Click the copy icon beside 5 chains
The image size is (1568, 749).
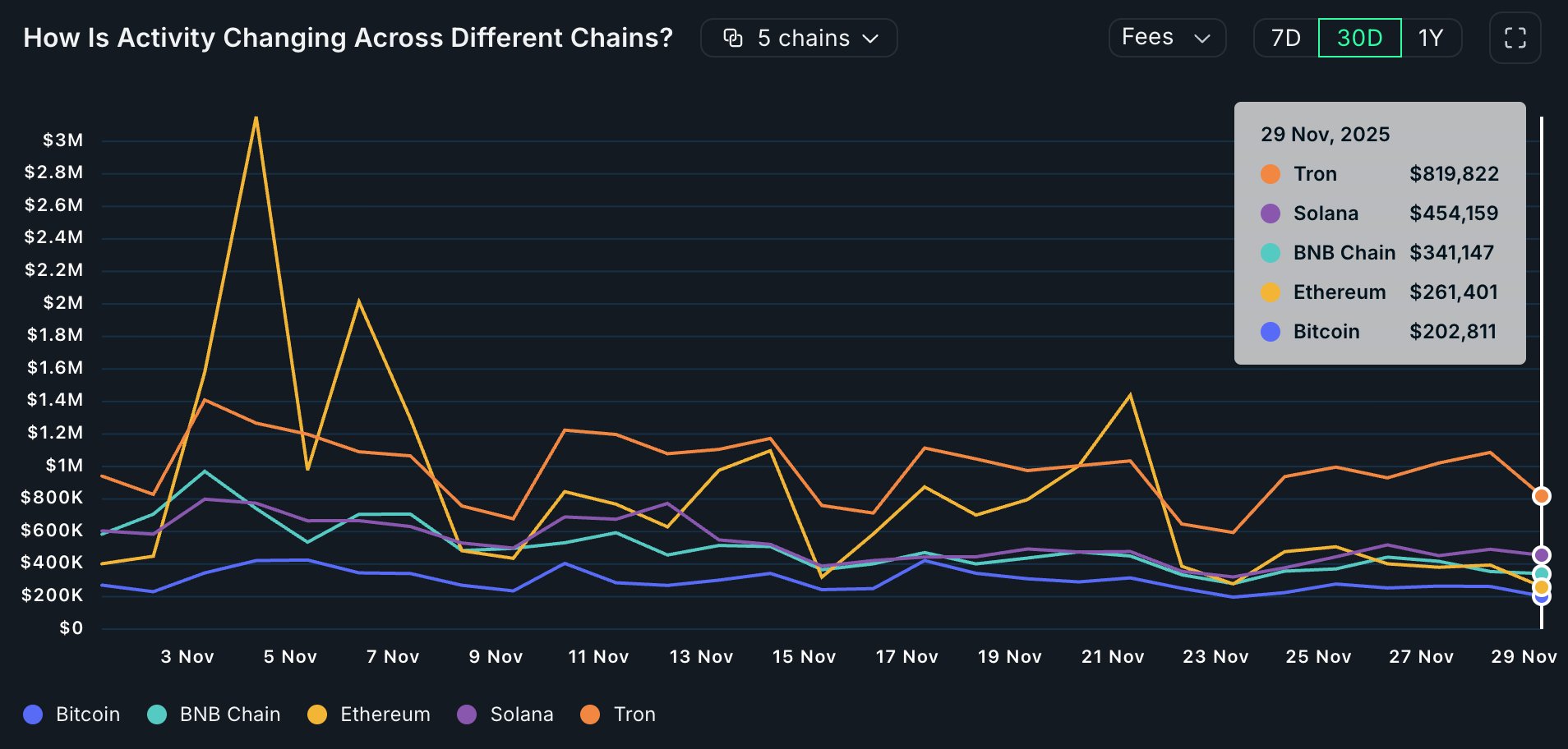732,38
